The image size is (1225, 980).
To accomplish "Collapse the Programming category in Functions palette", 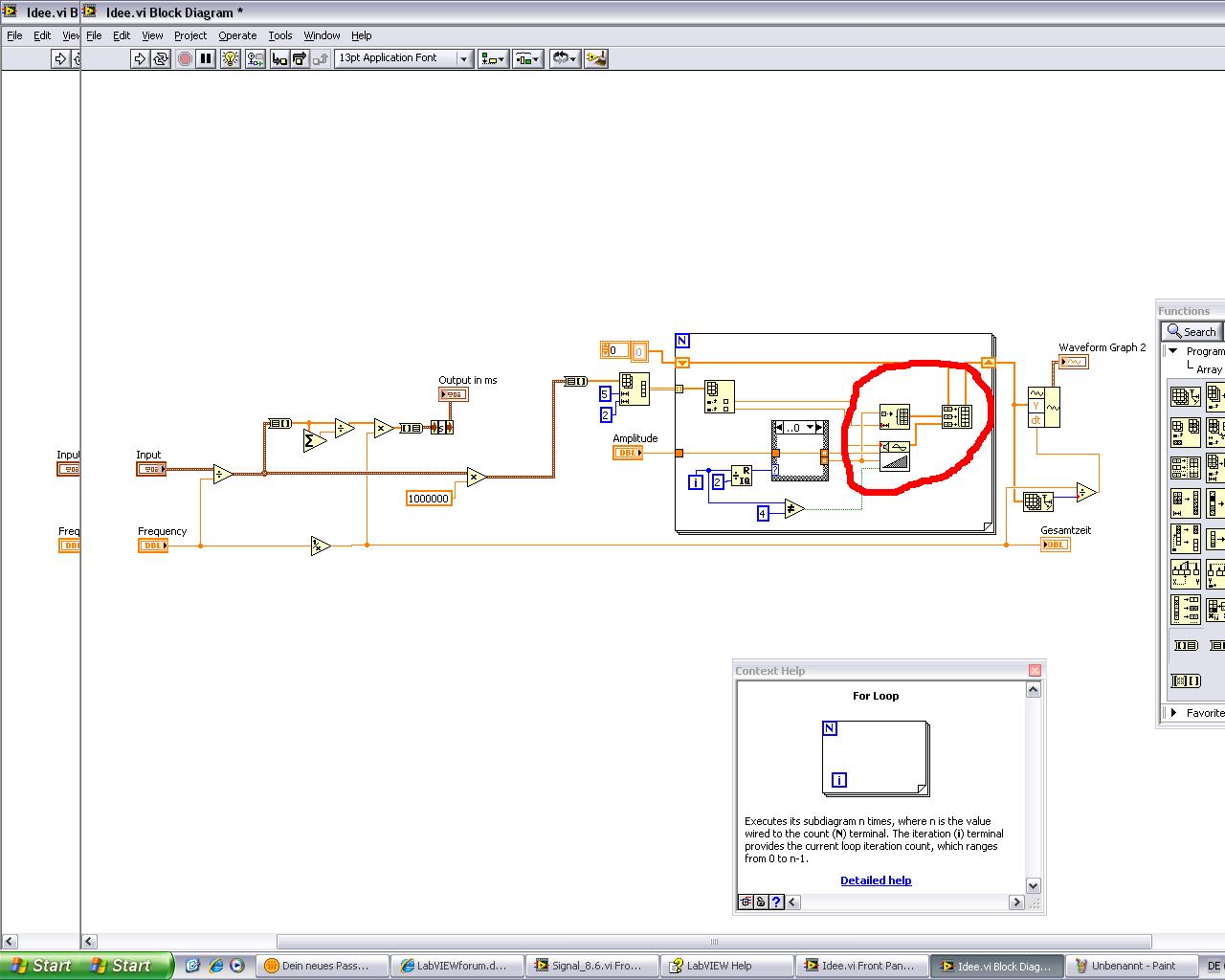I will click(x=1173, y=351).
